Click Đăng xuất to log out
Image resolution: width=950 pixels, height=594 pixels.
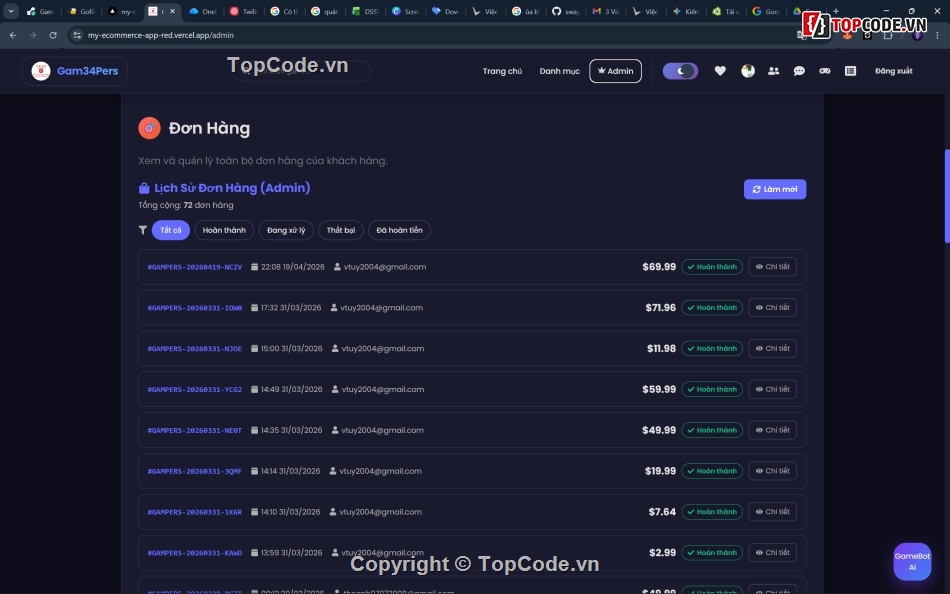pyautogui.click(x=894, y=71)
